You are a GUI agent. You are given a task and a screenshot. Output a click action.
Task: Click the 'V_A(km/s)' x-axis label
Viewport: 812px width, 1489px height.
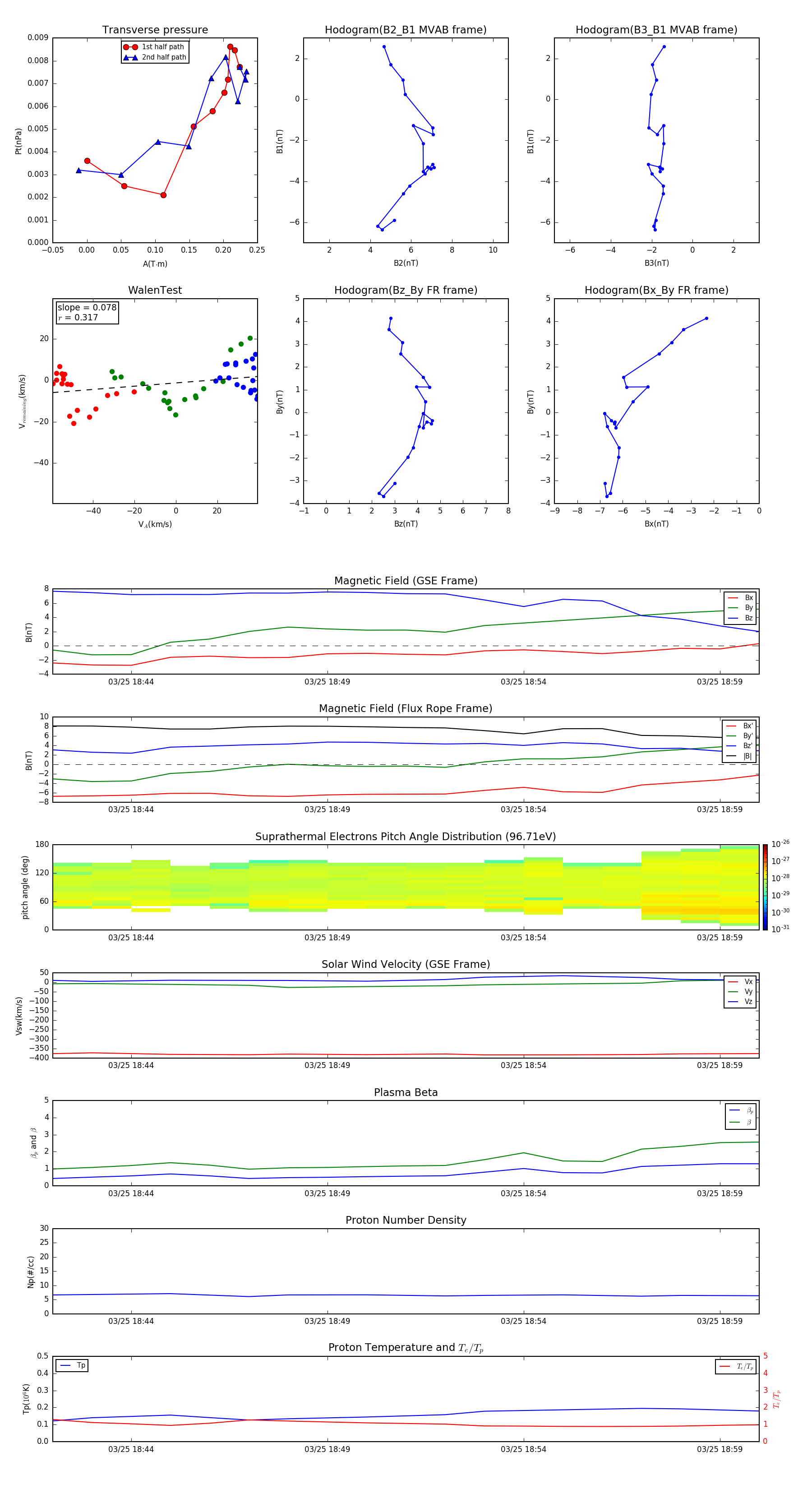tap(155, 524)
